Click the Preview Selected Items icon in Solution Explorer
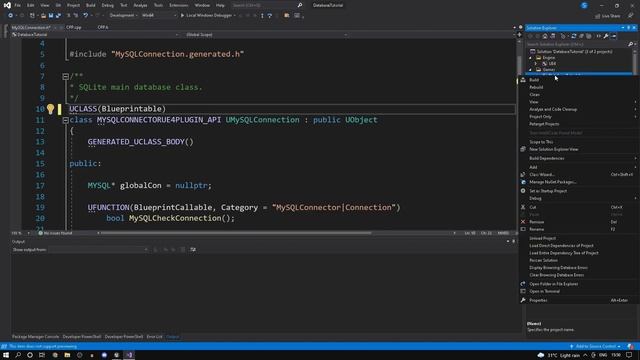Viewport: 640px width, 360px height. pyautogui.click(x=613, y=36)
